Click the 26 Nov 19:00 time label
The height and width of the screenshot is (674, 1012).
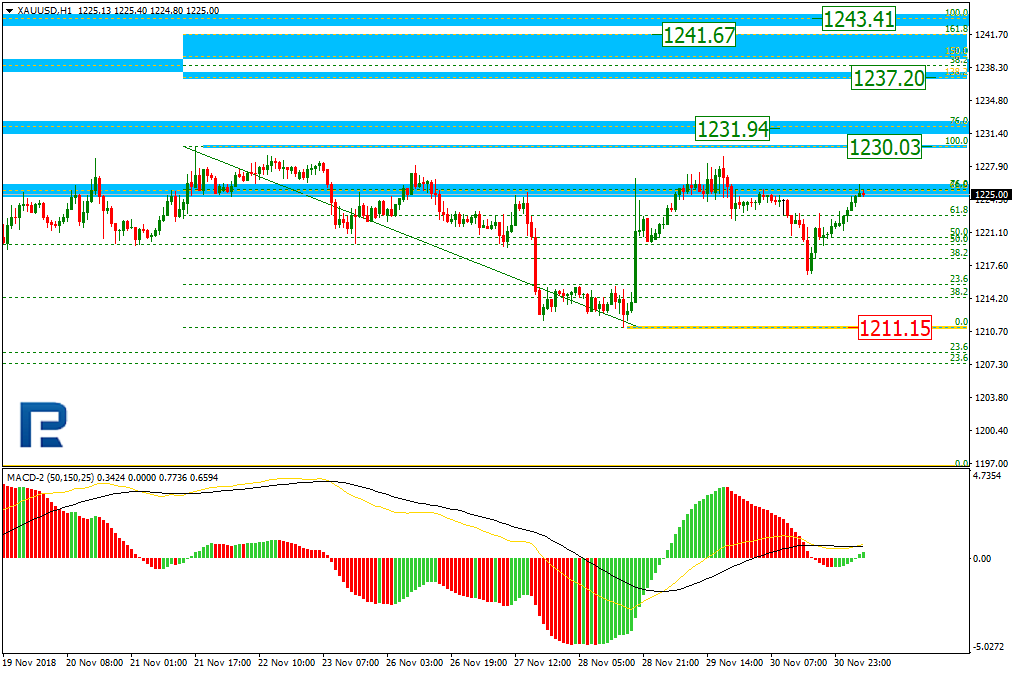478,662
